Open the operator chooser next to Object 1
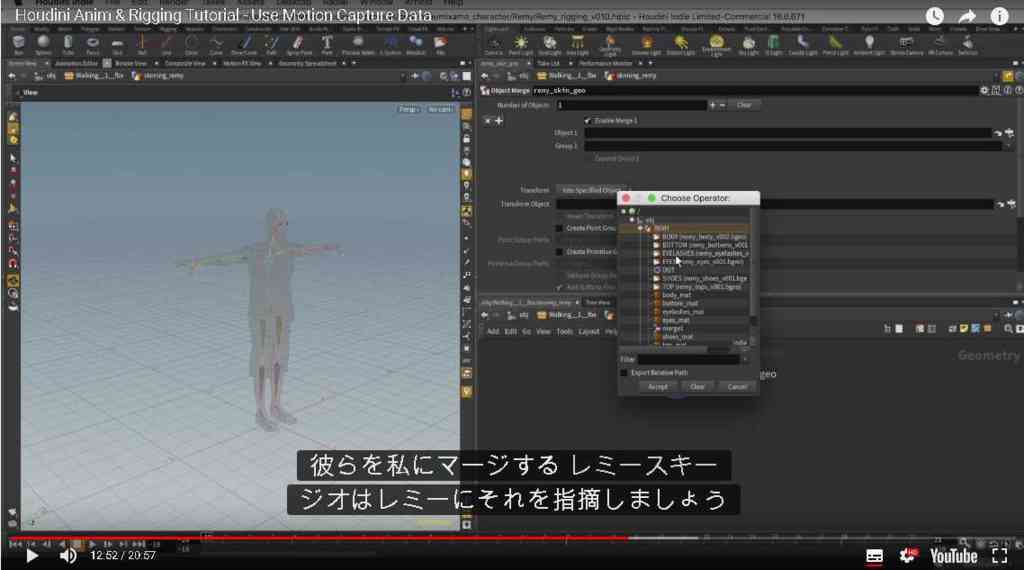This screenshot has height=570, width=1024. pyautogui.click(x=1010, y=133)
